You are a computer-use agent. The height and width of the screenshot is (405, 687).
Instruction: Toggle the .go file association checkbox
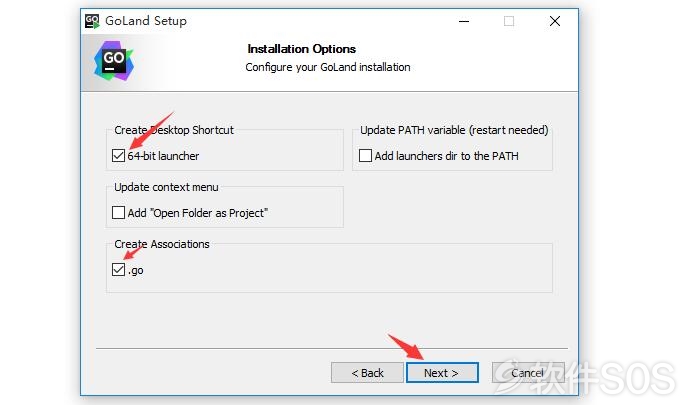118,270
